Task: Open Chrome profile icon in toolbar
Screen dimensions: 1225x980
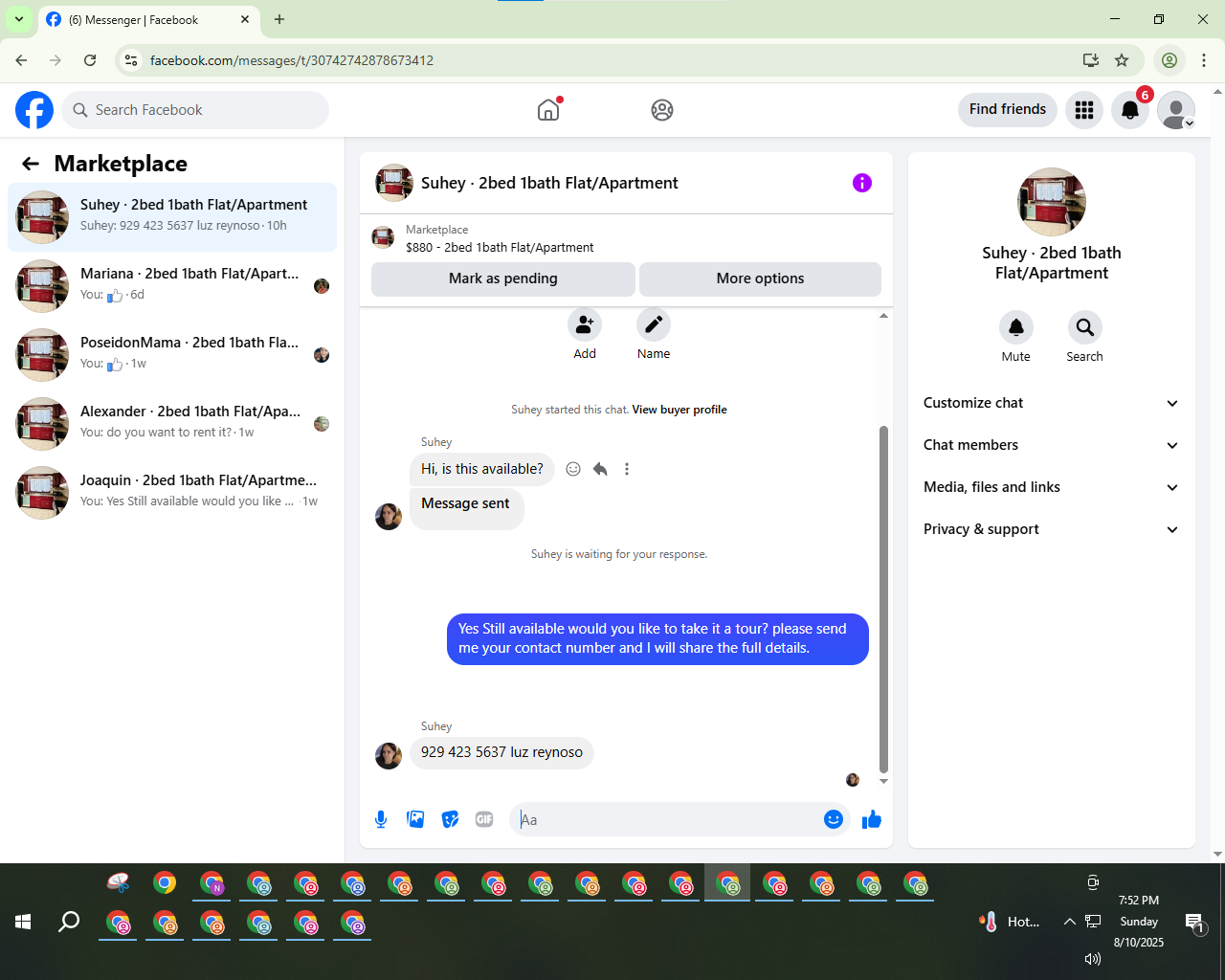Action: pyautogui.click(x=1169, y=60)
